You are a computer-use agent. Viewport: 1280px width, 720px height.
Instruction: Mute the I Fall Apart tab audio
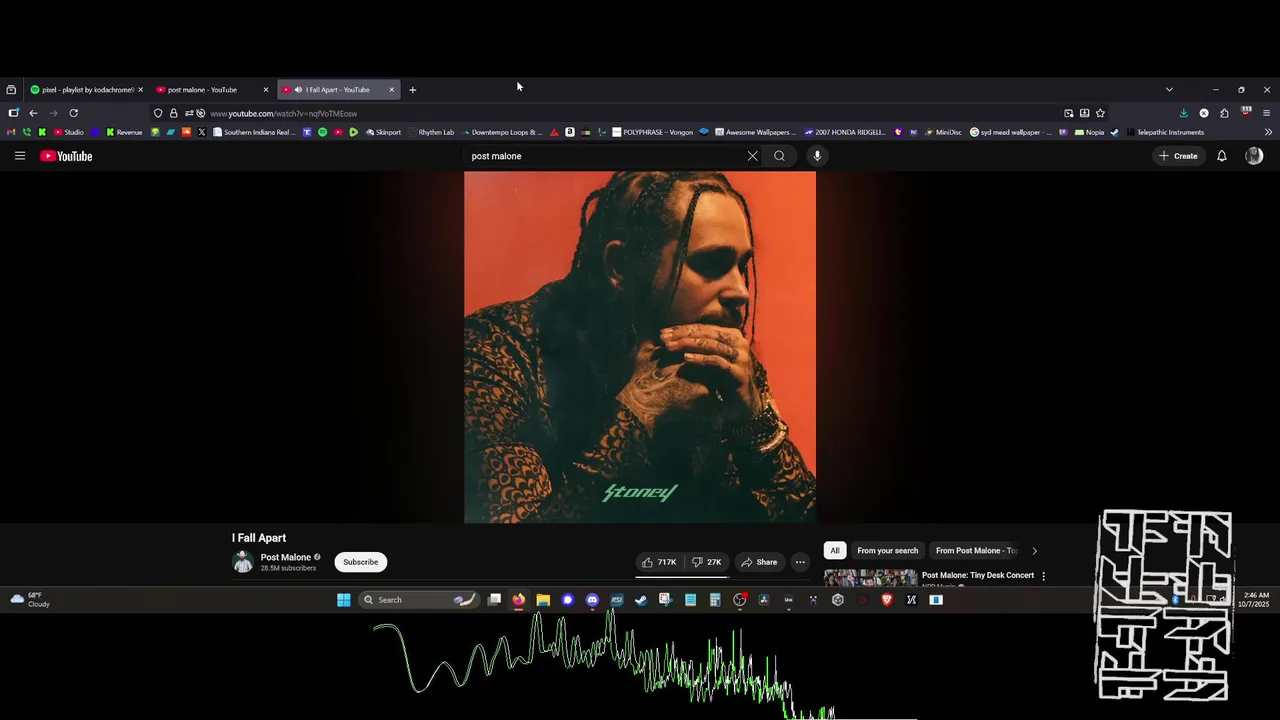point(298,90)
